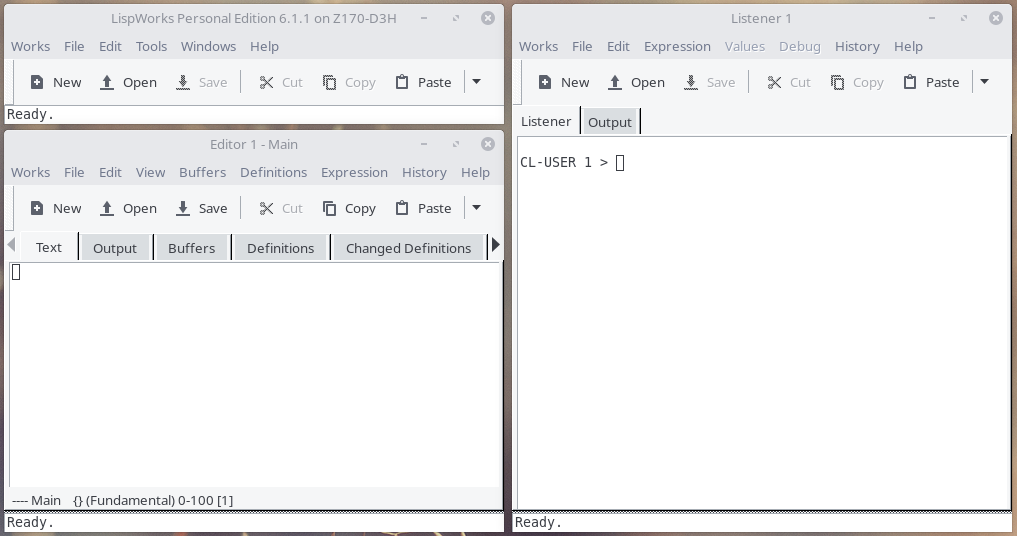Screen dimensions: 1017x536
Task: Click Copy icon in Editor 1 toolbar
Action: coord(329,208)
